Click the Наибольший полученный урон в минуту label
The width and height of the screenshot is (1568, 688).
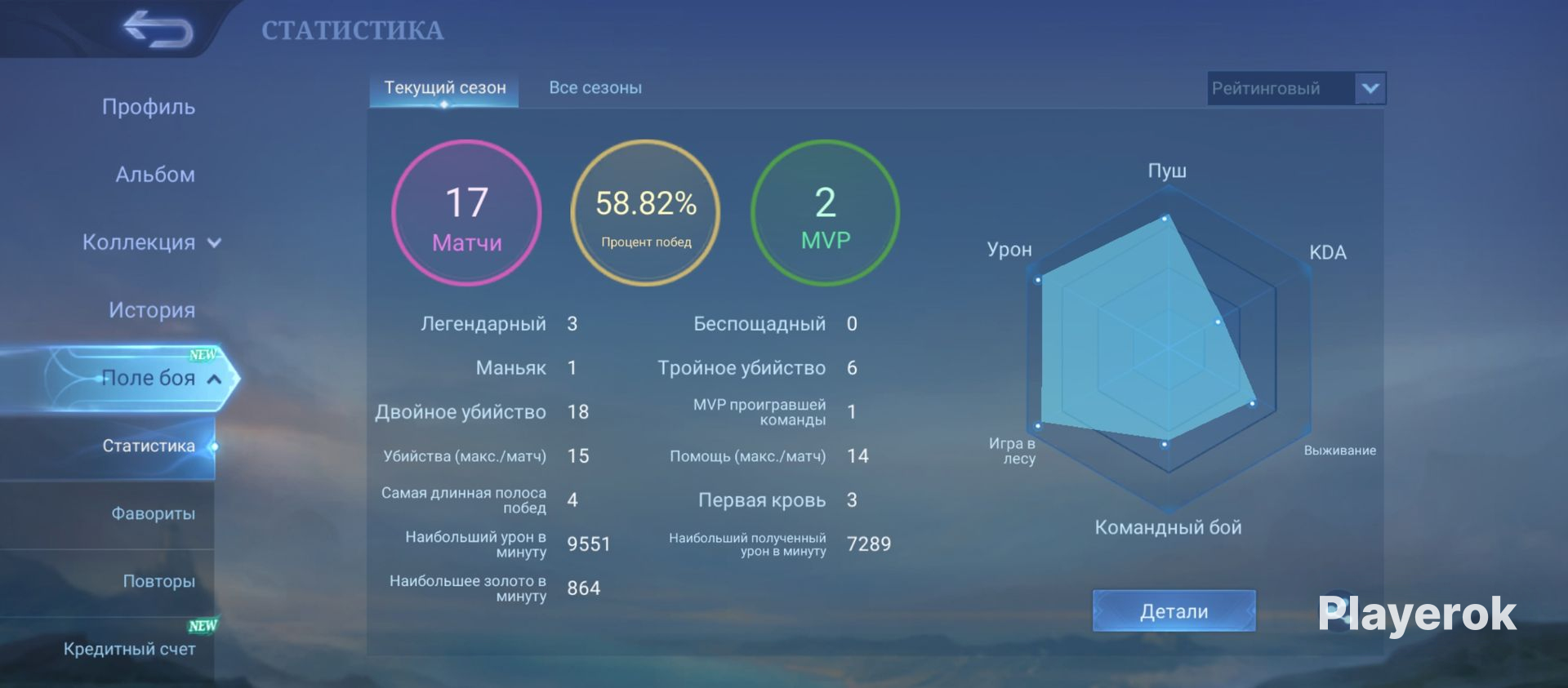[x=747, y=544]
